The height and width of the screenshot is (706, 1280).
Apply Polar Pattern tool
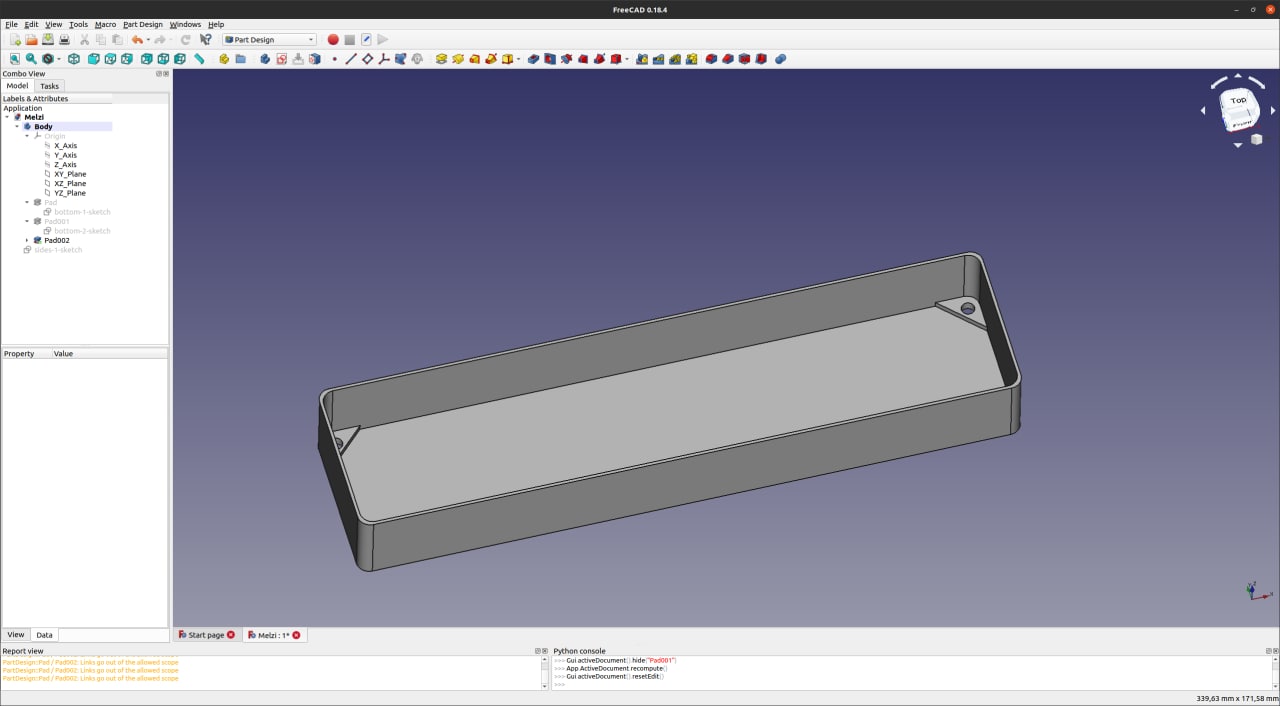pyautogui.click(x=675, y=59)
